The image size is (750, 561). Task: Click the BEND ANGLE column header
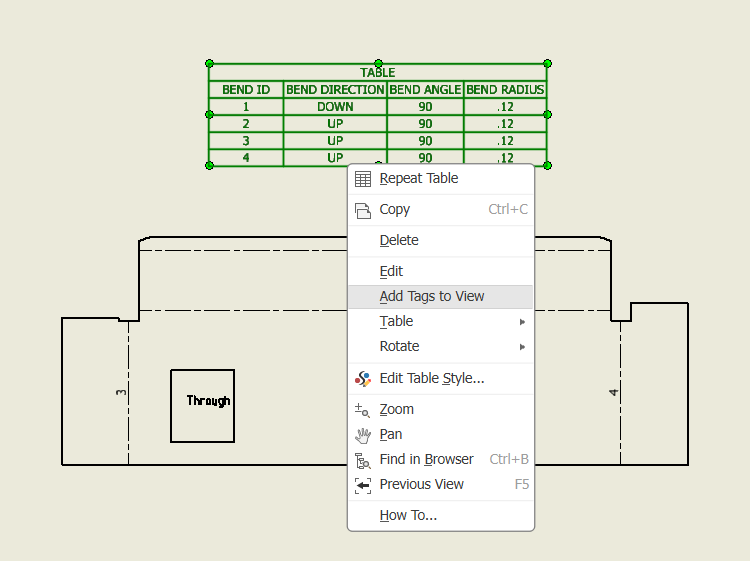(425, 90)
